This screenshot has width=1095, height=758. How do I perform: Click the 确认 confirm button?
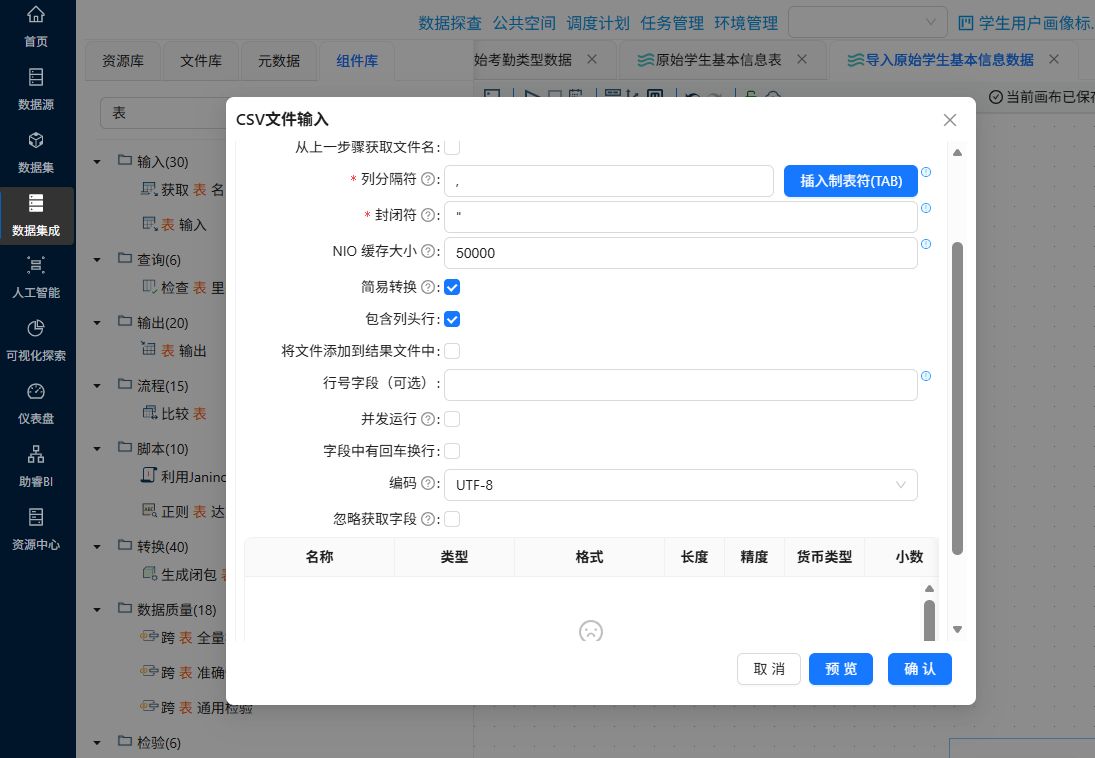pos(920,669)
